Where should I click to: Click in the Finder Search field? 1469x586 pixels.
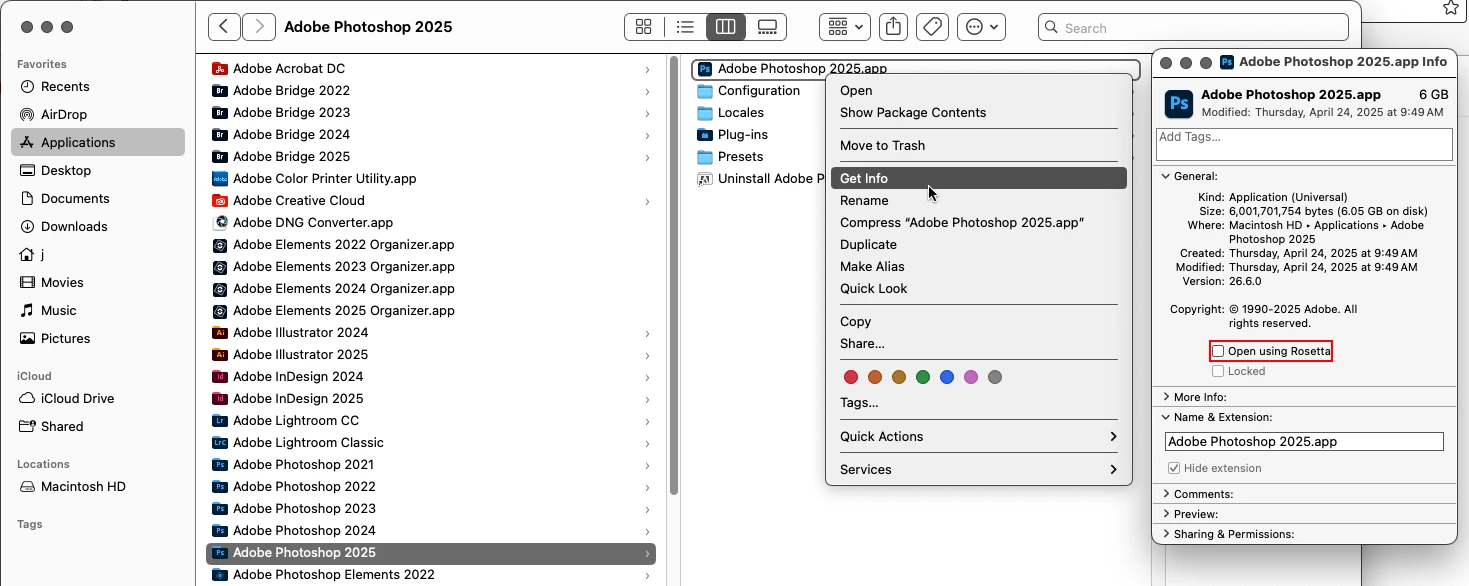[1193, 28]
